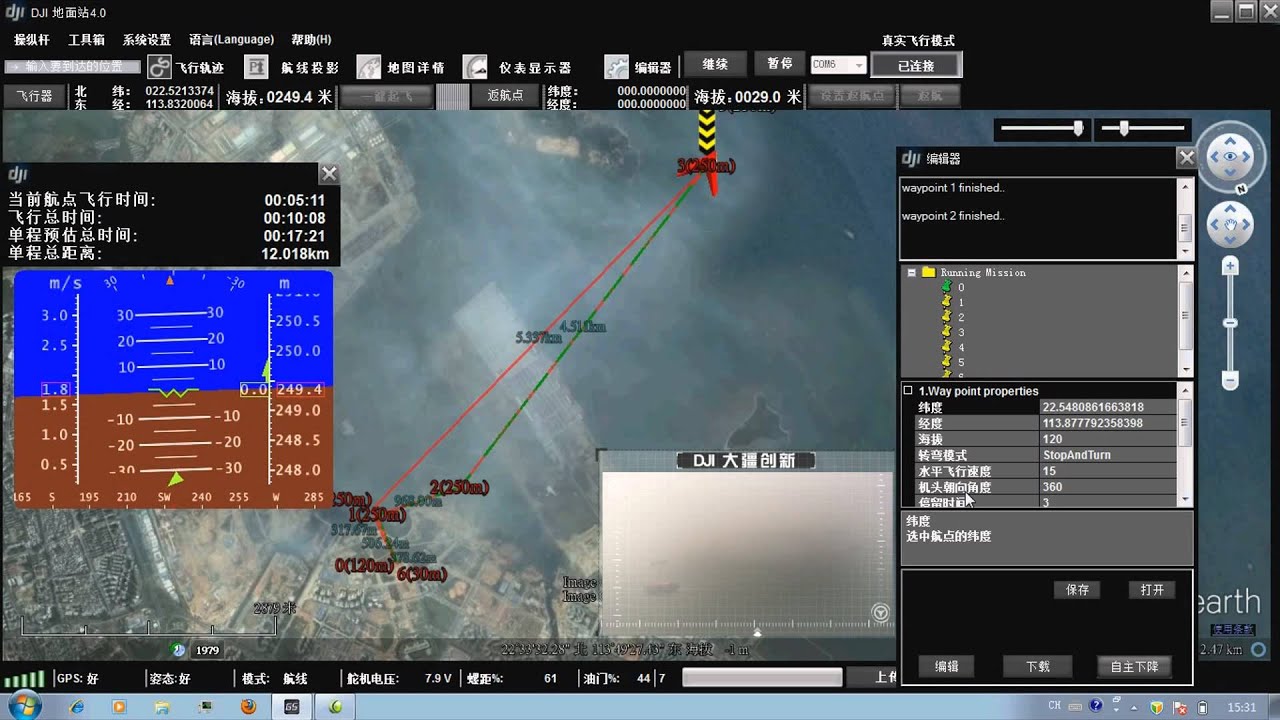The height and width of the screenshot is (720, 1280).
Task: Click the GS ground station taskbar icon
Action: (292, 706)
